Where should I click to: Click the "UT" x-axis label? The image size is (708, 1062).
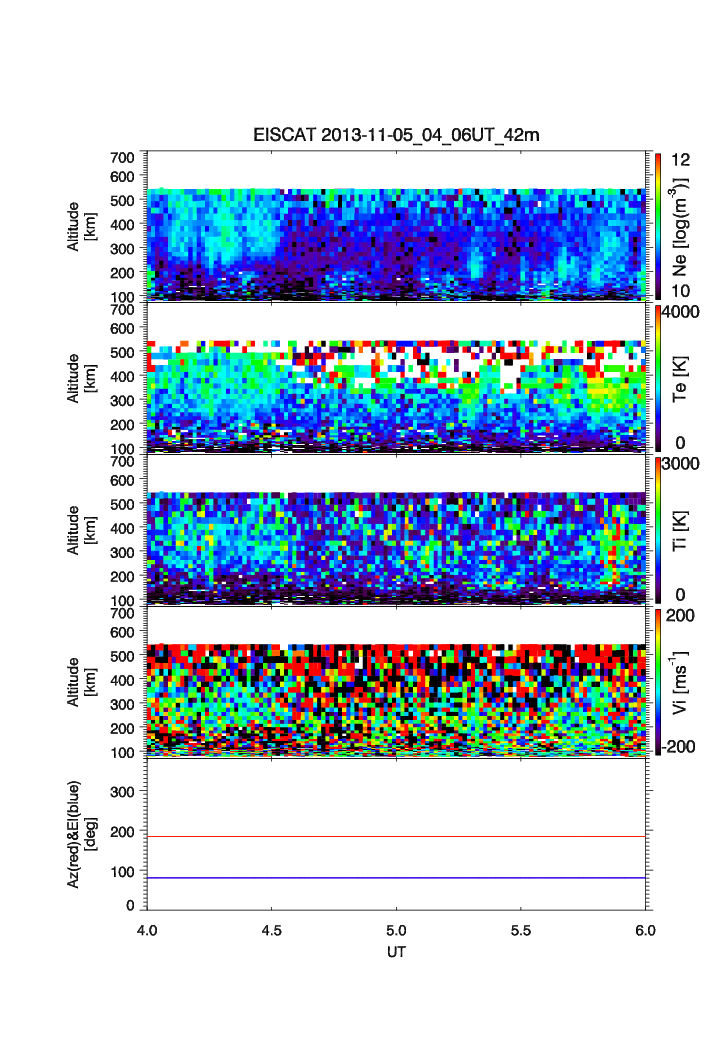click(396, 952)
